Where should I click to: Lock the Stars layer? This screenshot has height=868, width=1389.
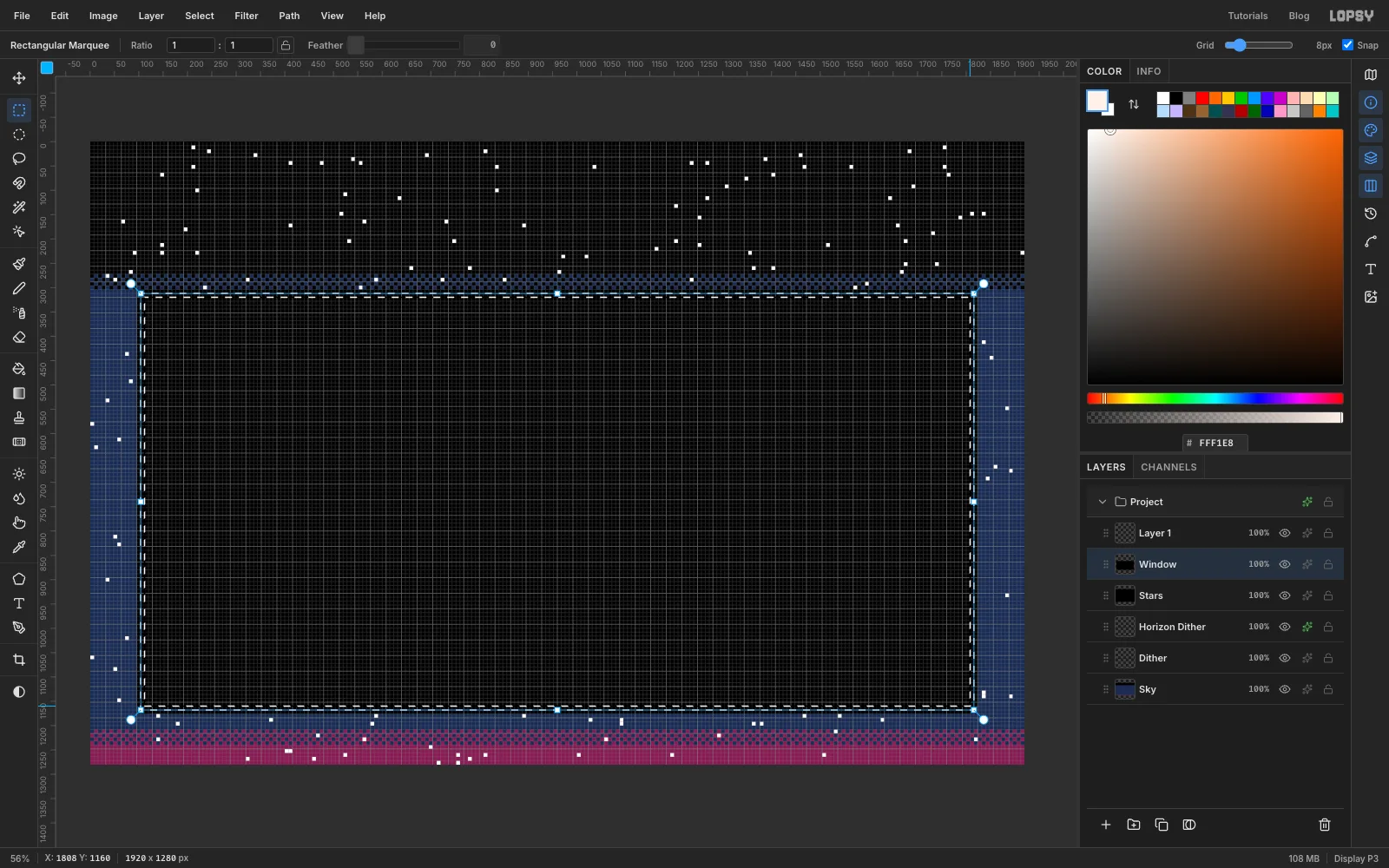click(1328, 595)
